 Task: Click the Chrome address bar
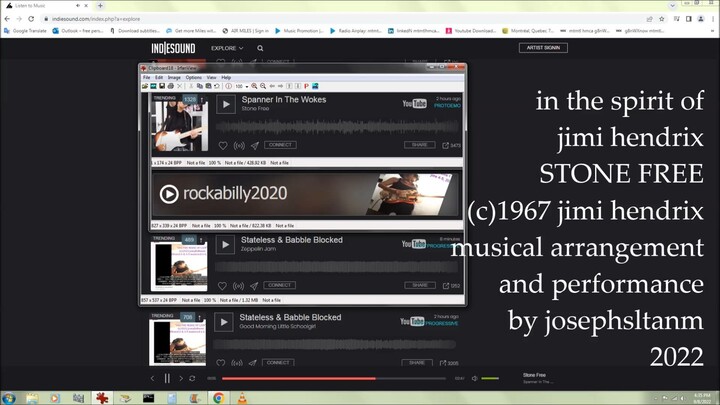pyautogui.click(x=344, y=19)
